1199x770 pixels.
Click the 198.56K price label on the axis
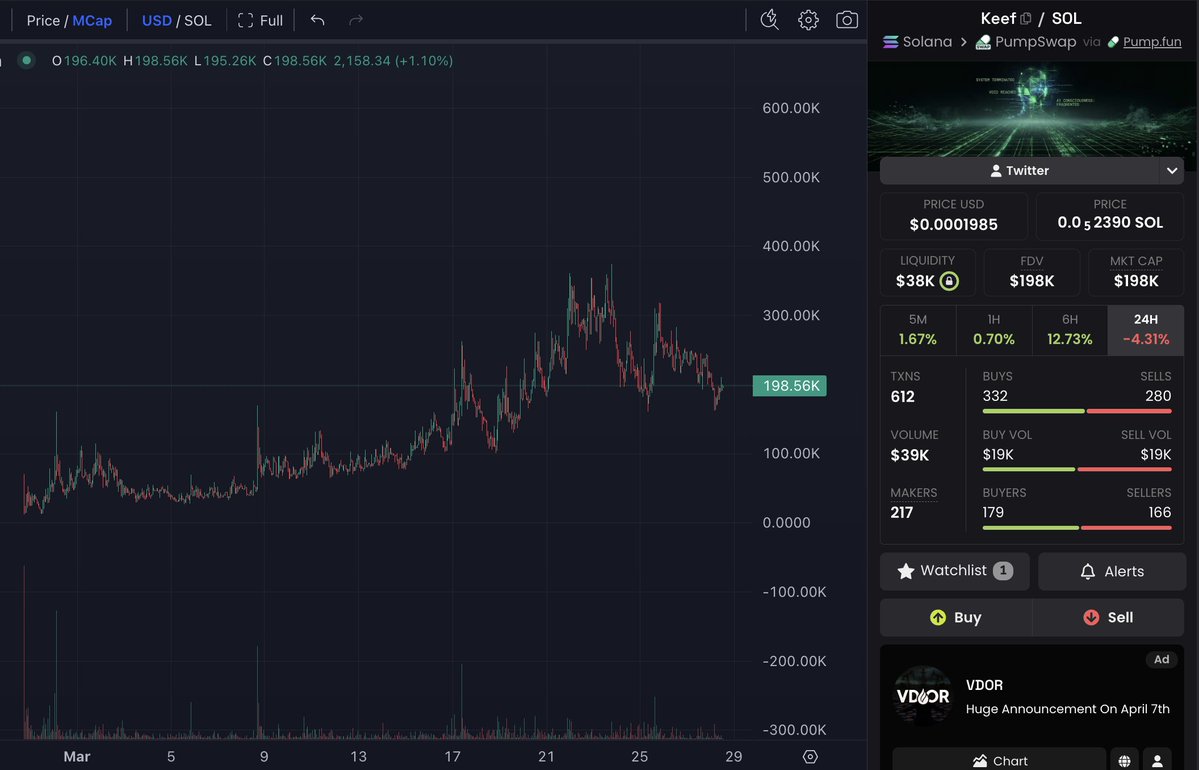pyautogui.click(x=789, y=385)
